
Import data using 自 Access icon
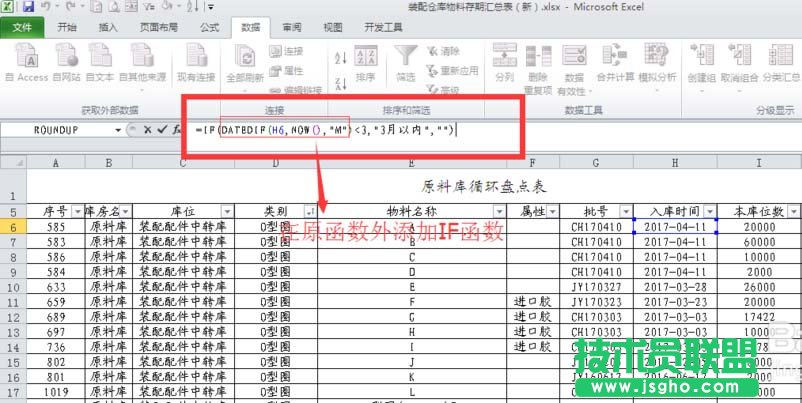[27, 62]
